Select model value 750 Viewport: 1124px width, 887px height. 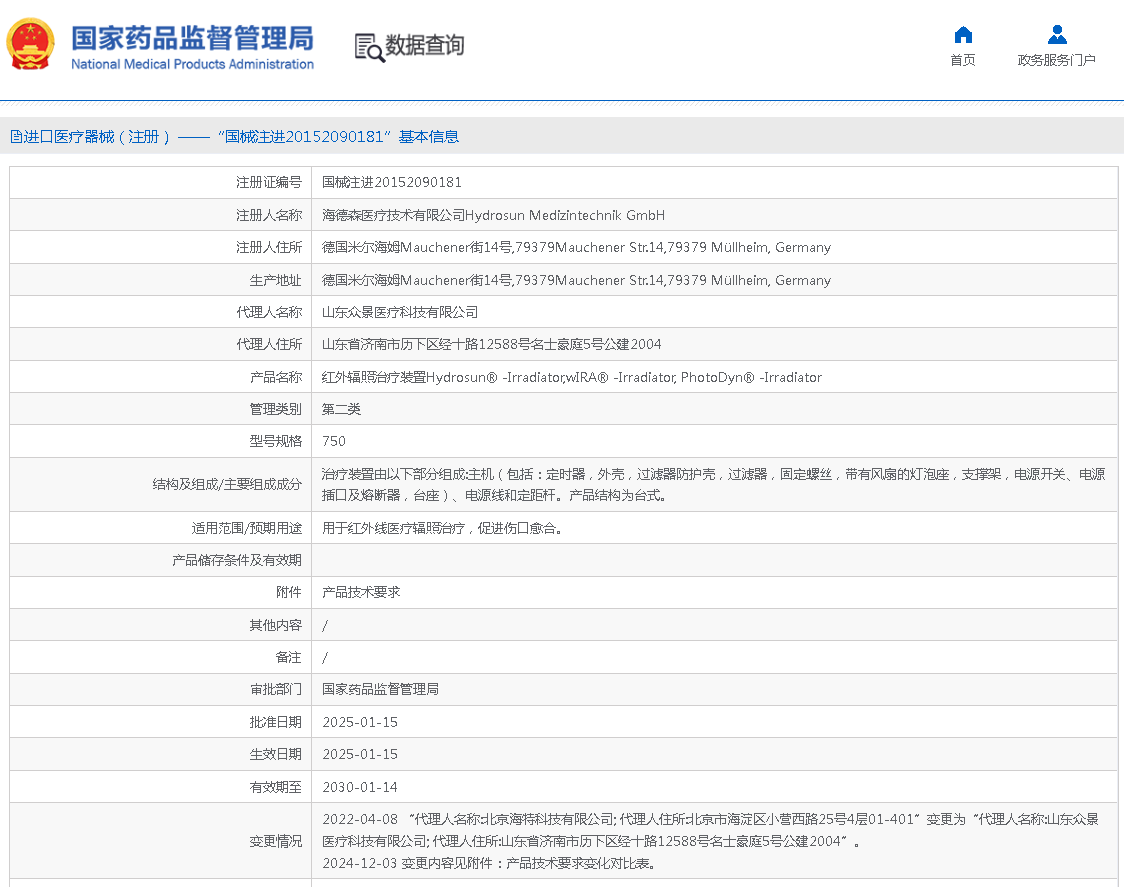[334, 441]
